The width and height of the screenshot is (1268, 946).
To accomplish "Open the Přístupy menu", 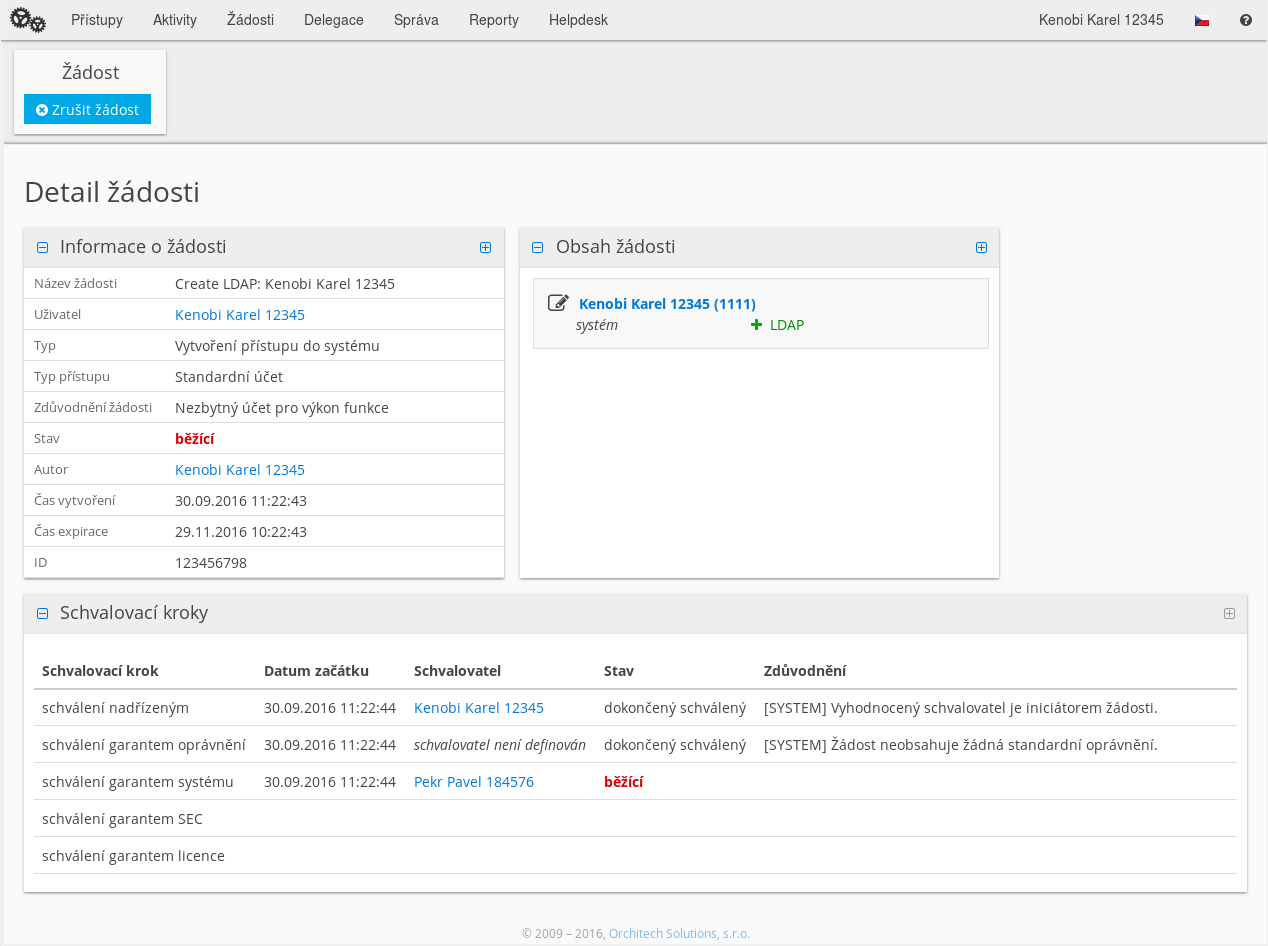I will point(97,20).
